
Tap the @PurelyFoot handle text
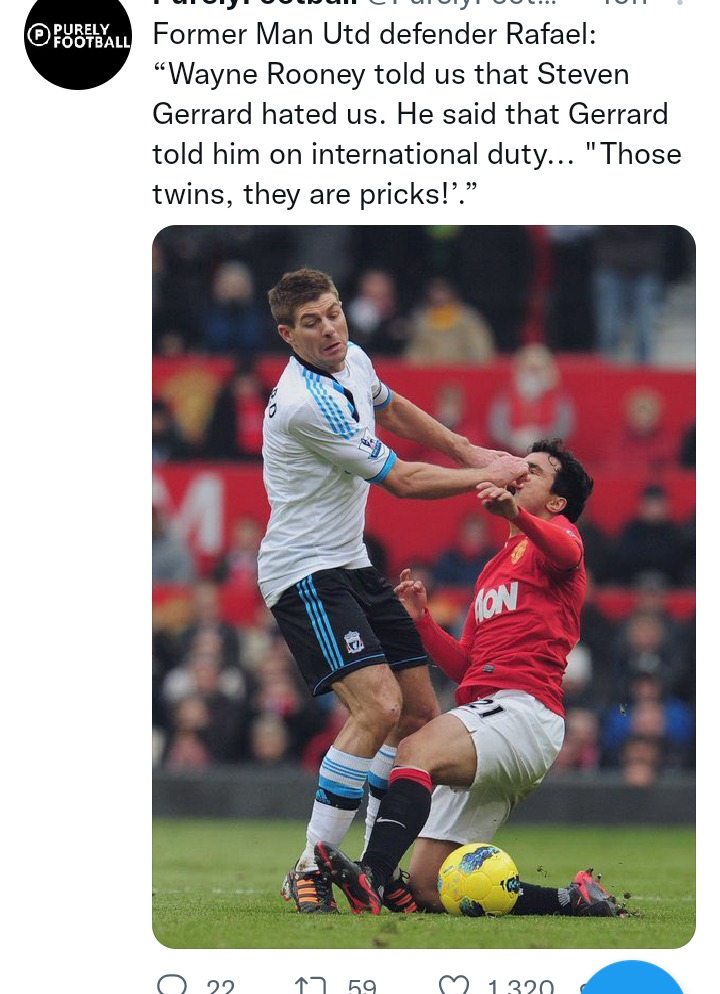[457, 3]
